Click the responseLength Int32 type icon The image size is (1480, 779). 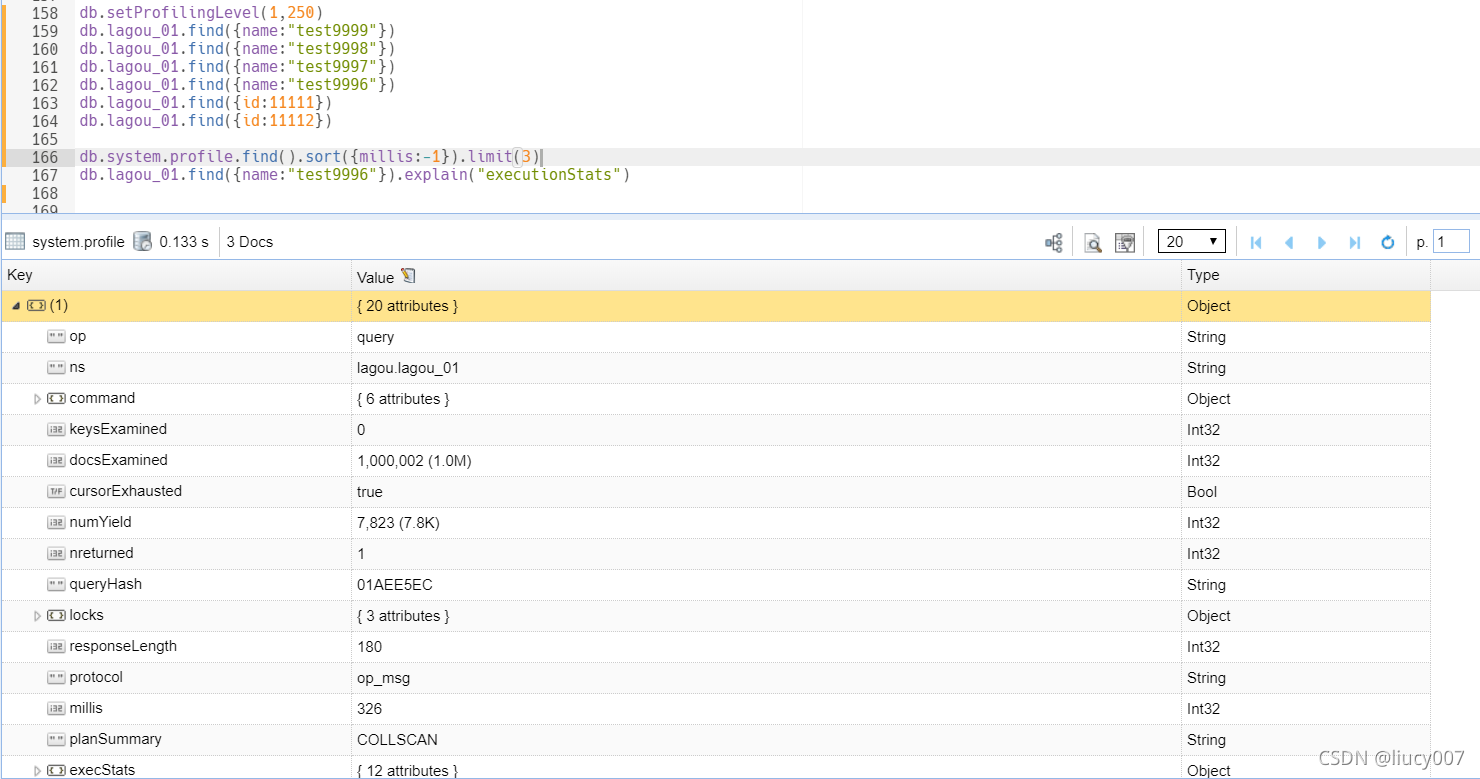56,647
